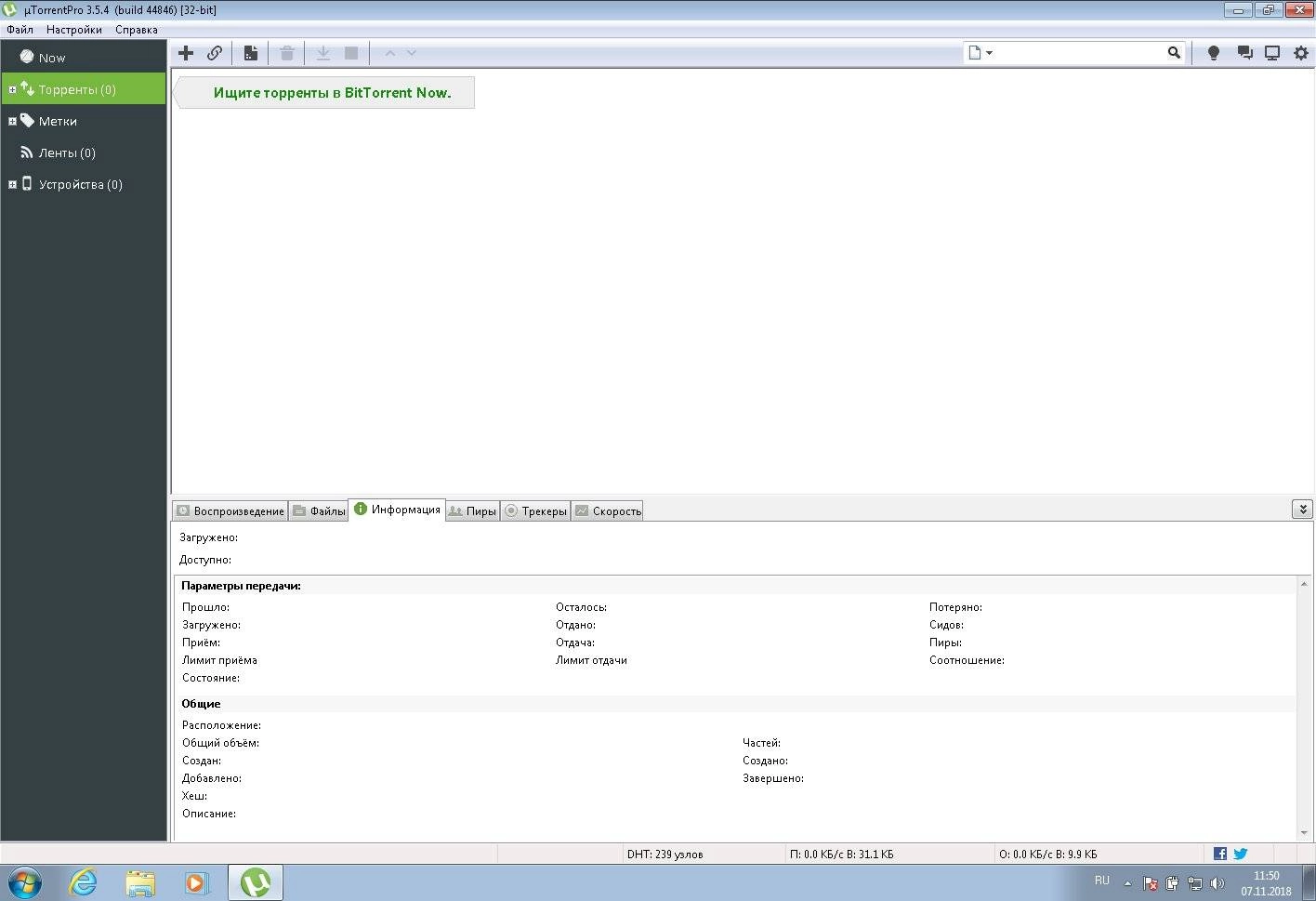Switch to the Информация tab
Viewport: 1316px width, 901px height.
[397, 510]
